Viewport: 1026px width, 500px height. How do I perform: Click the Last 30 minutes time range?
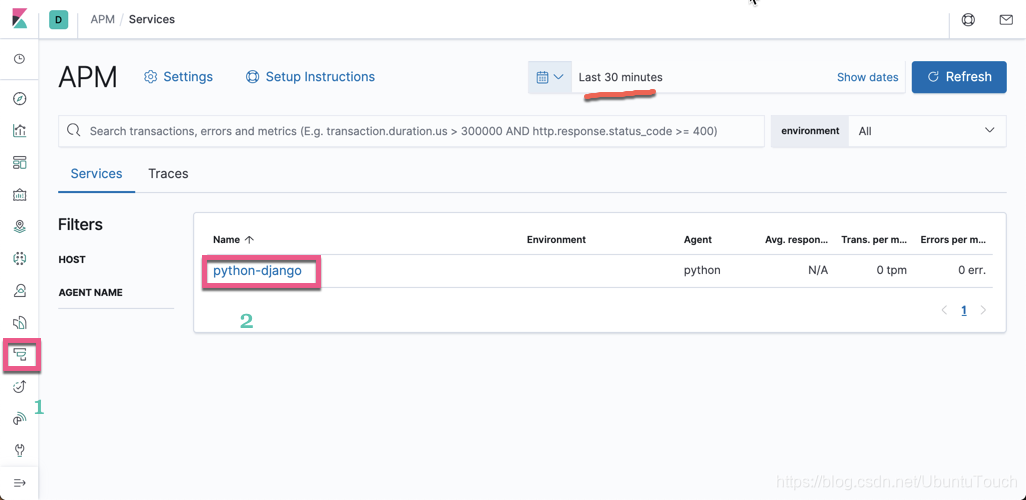click(620, 77)
